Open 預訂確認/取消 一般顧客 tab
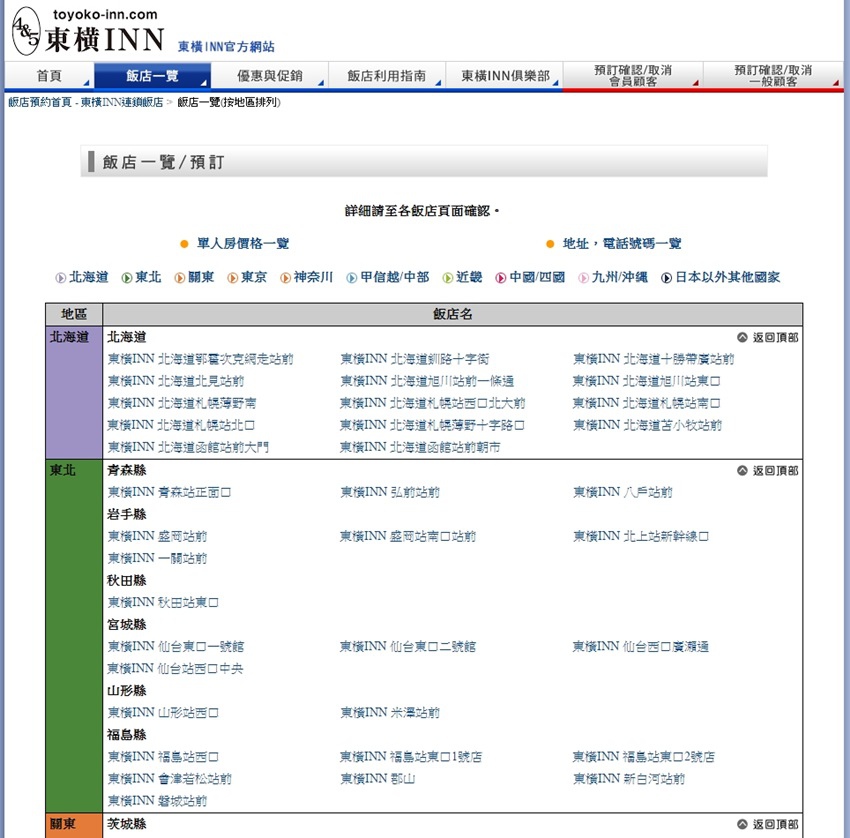 click(773, 75)
